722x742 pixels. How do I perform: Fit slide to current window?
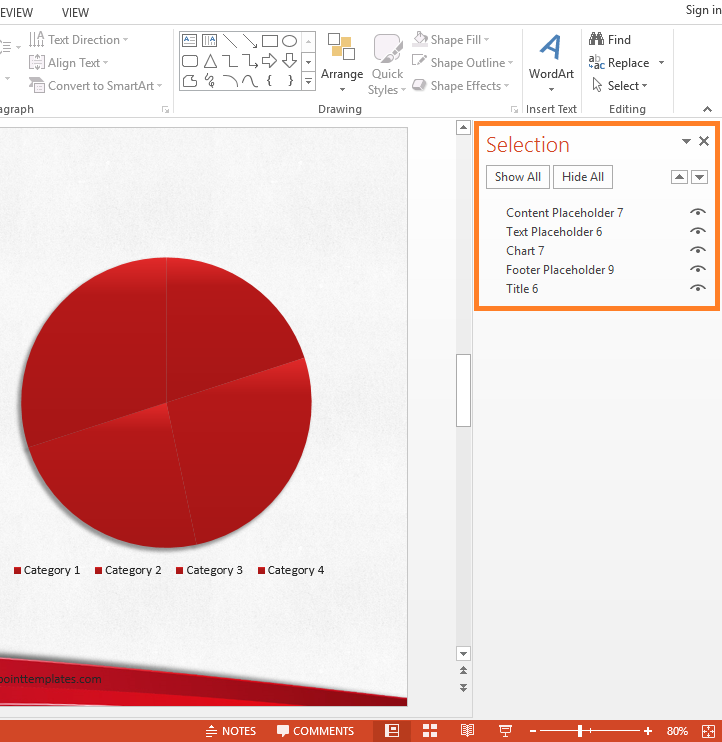click(705, 731)
